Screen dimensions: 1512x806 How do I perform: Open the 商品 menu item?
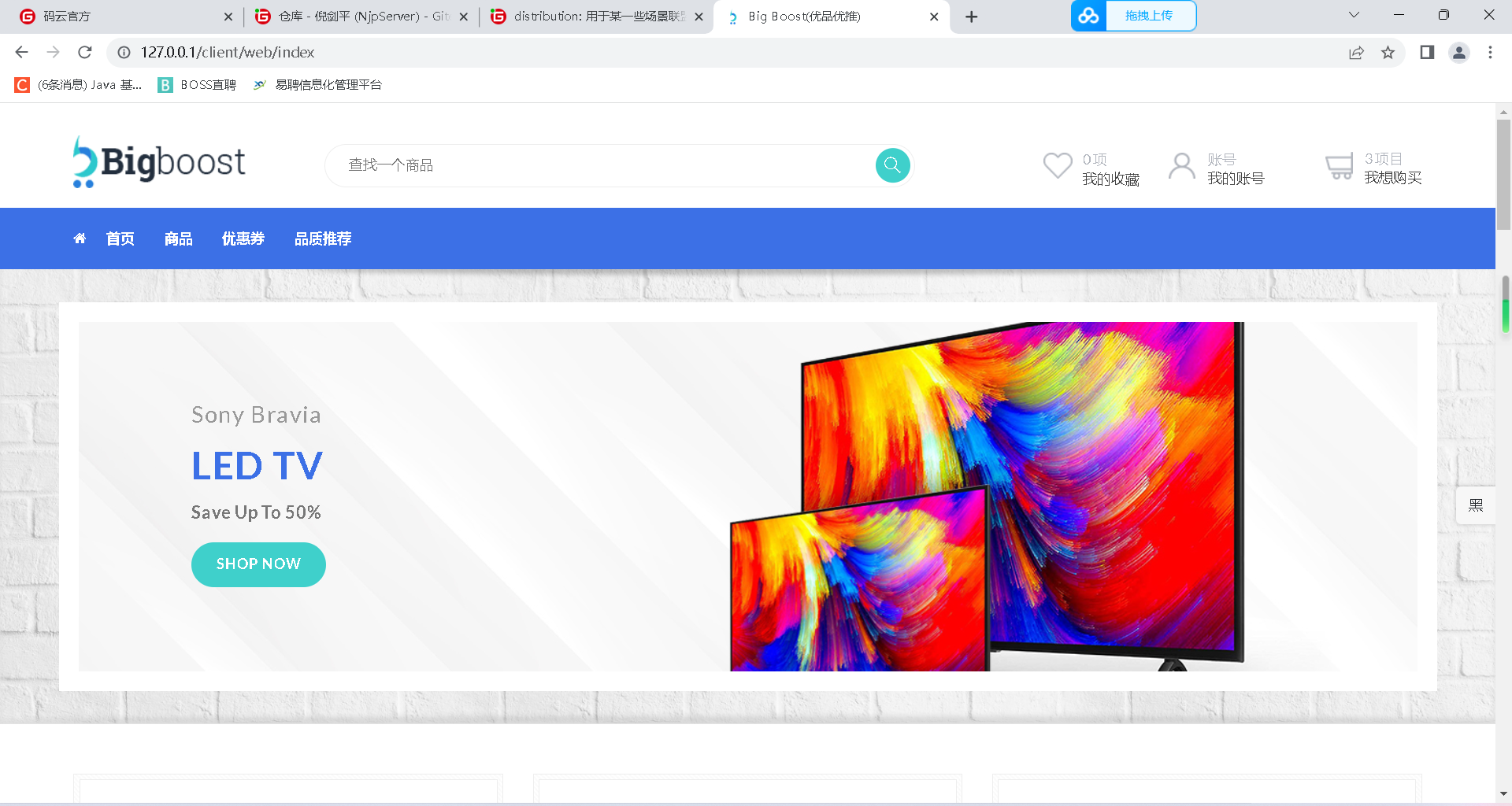(x=179, y=238)
